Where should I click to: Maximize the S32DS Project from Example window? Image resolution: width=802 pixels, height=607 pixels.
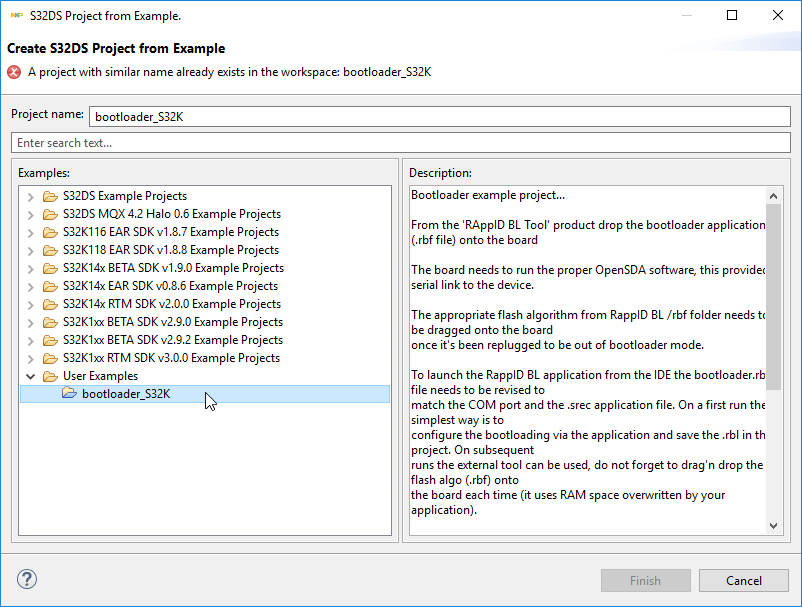(x=732, y=15)
